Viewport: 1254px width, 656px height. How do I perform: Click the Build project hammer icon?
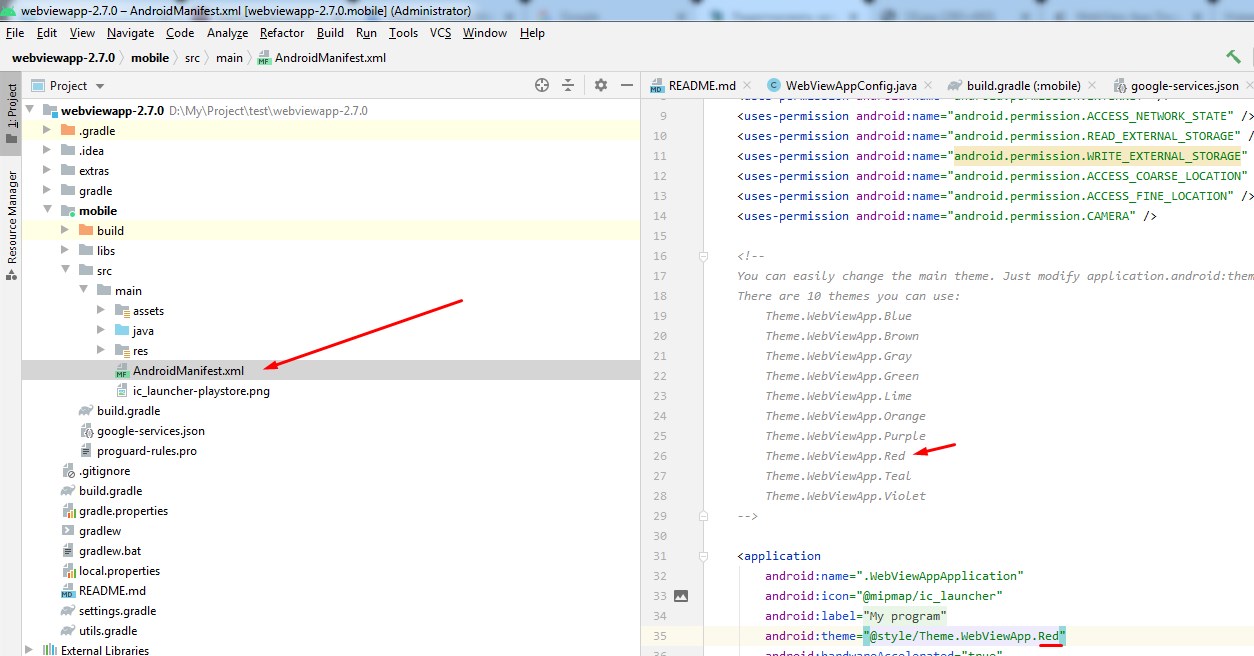click(x=1233, y=57)
